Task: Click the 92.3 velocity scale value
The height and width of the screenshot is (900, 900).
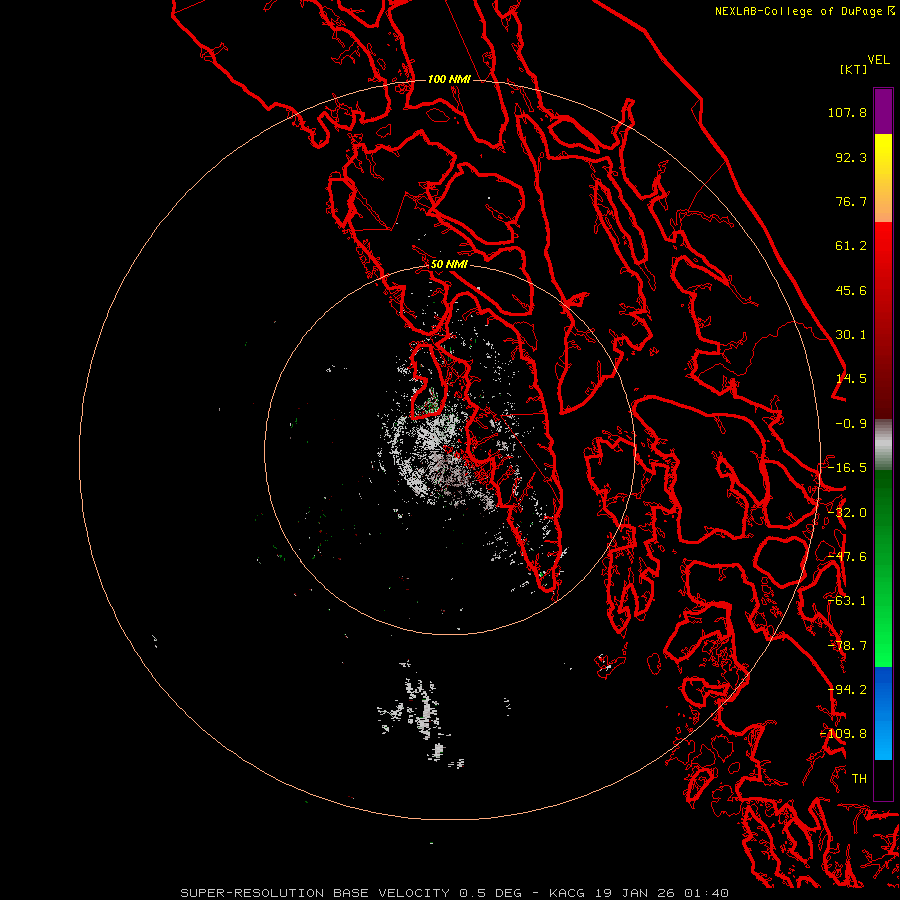Action: click(x=851, y=157)
